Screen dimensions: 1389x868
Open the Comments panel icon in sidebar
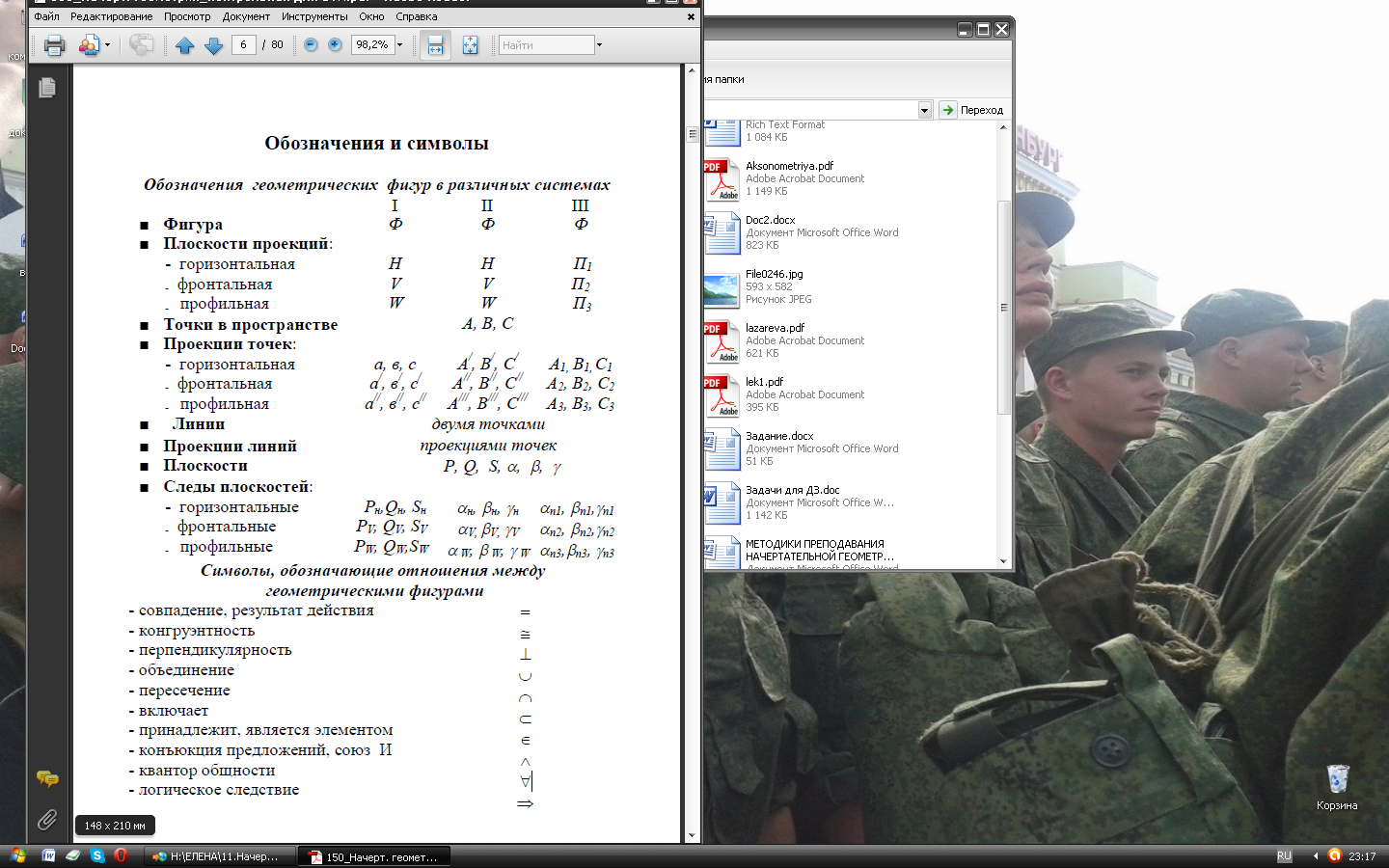click(47, 778)
